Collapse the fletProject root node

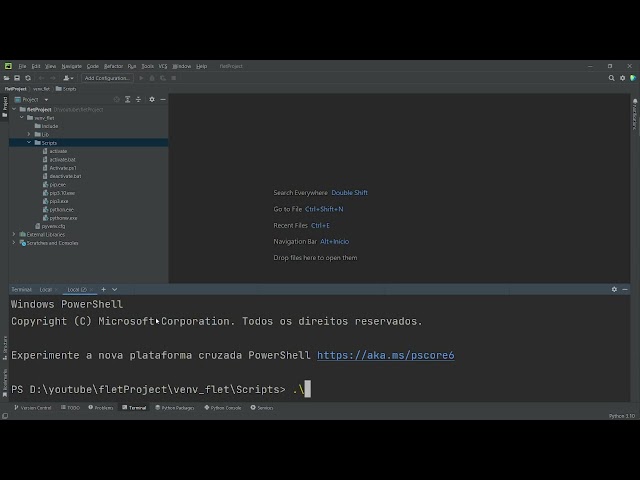[x=14, y=109]
